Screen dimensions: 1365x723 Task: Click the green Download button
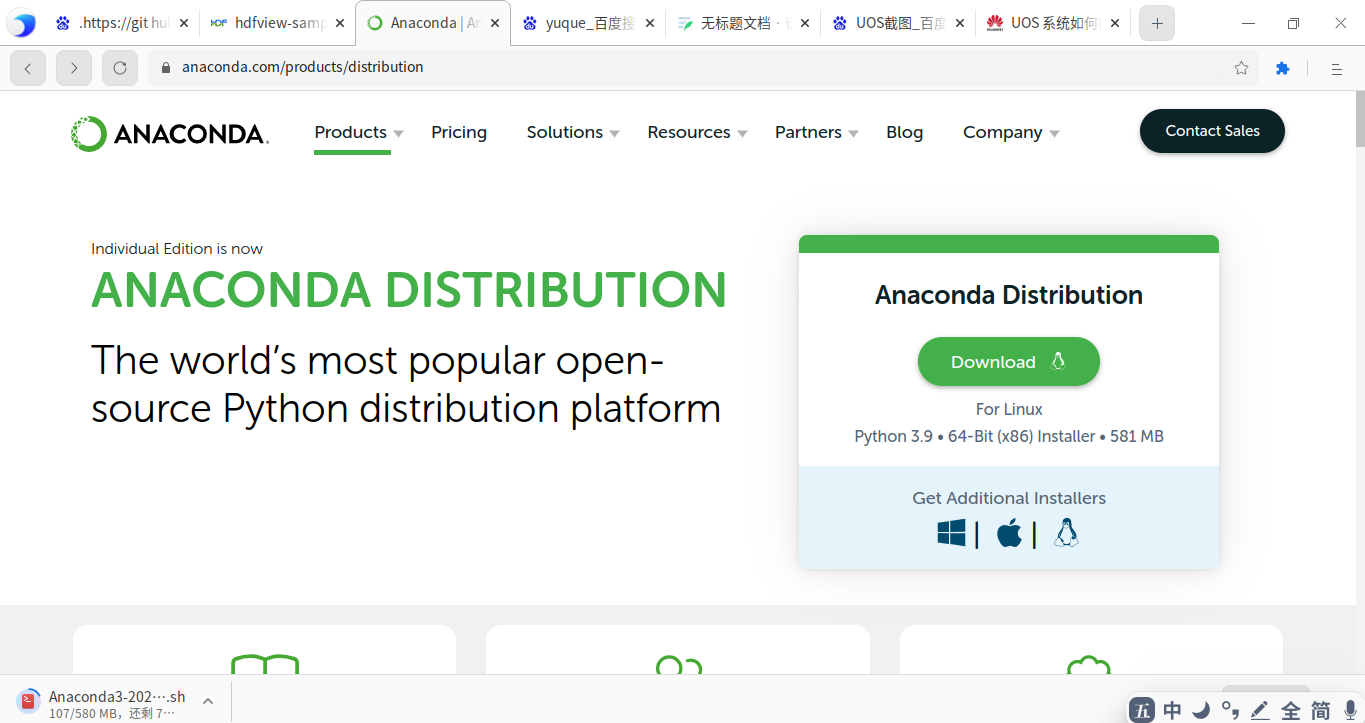(x=1009, y=362)
